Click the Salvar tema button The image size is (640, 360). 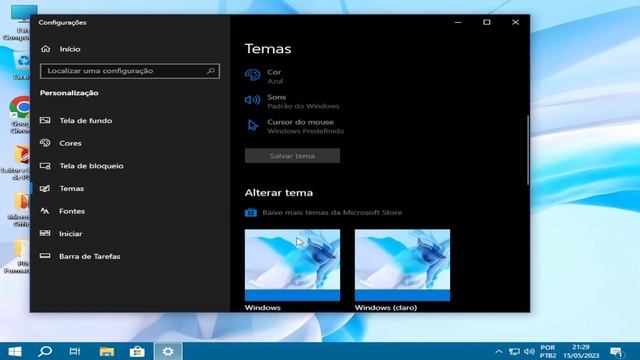click(x=292, y=156)
